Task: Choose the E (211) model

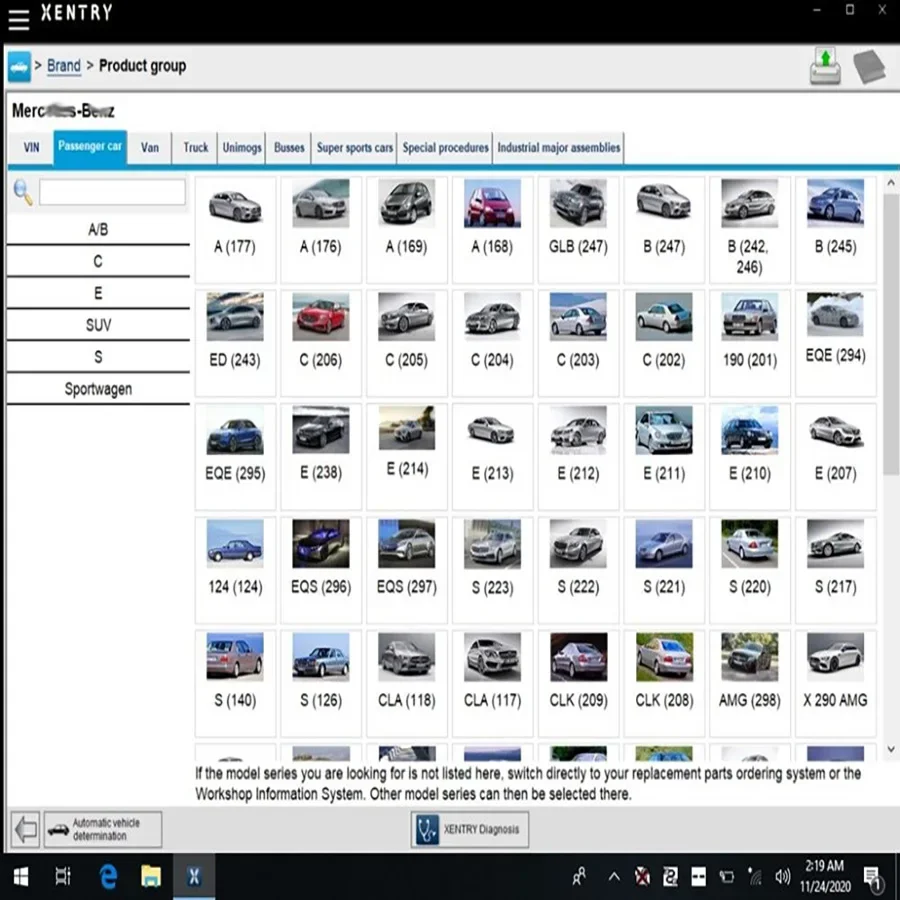Action: [x=664, y=456]
